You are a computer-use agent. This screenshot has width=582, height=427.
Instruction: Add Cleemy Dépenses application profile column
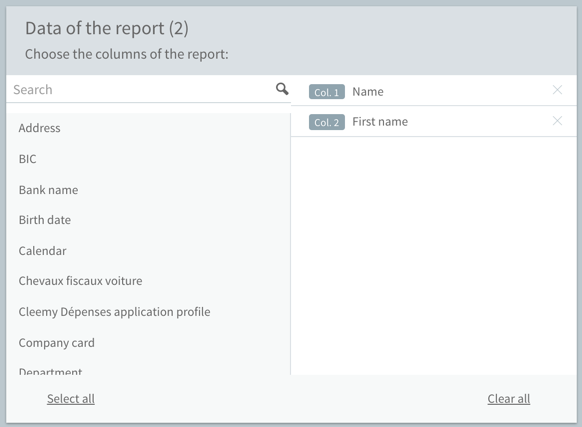pos(114,312)
